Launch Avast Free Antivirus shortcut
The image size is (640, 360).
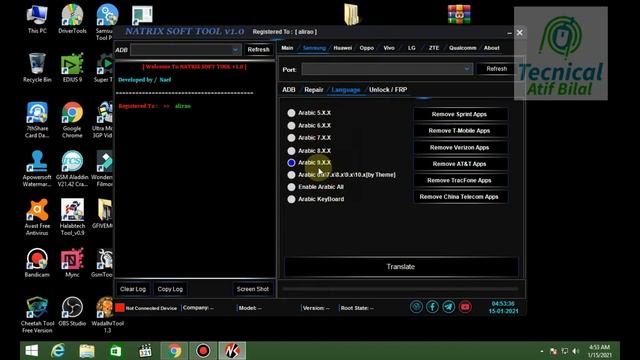tap(37, 217)
